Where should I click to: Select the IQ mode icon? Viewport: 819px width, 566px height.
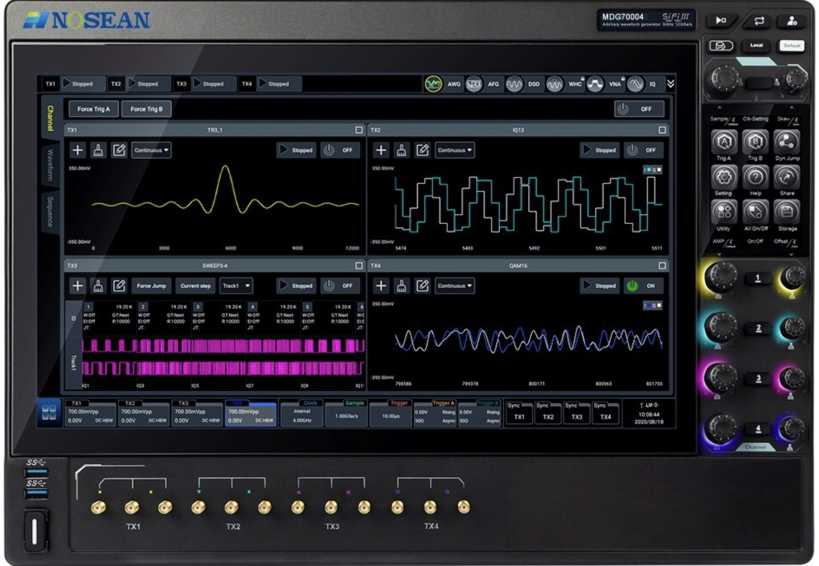click(x=635, y=84)
